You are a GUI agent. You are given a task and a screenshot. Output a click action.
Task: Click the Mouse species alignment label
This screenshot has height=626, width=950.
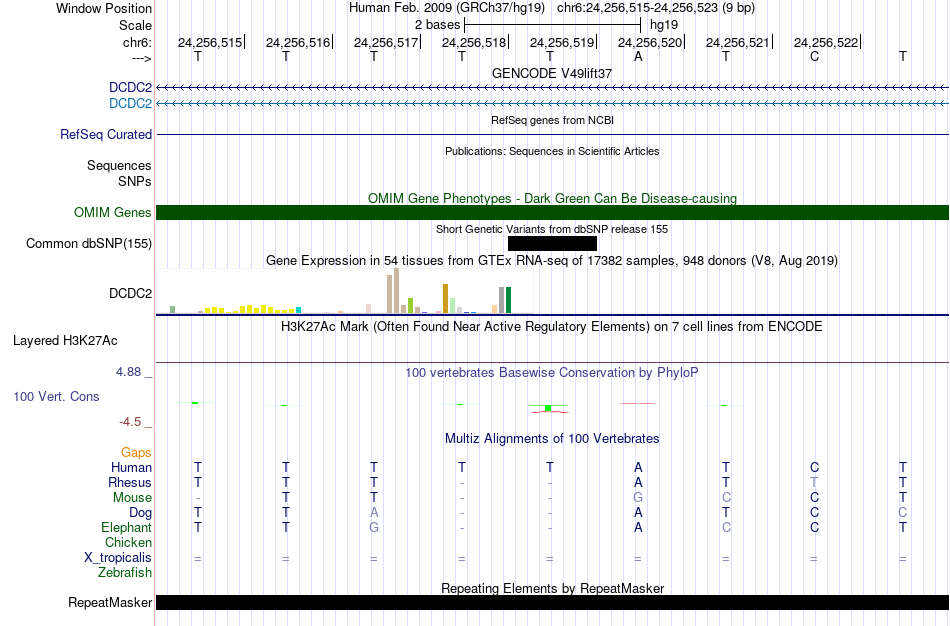tap(132, 498)
